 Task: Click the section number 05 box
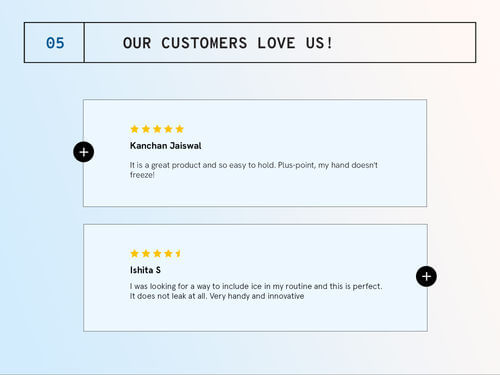54,43
